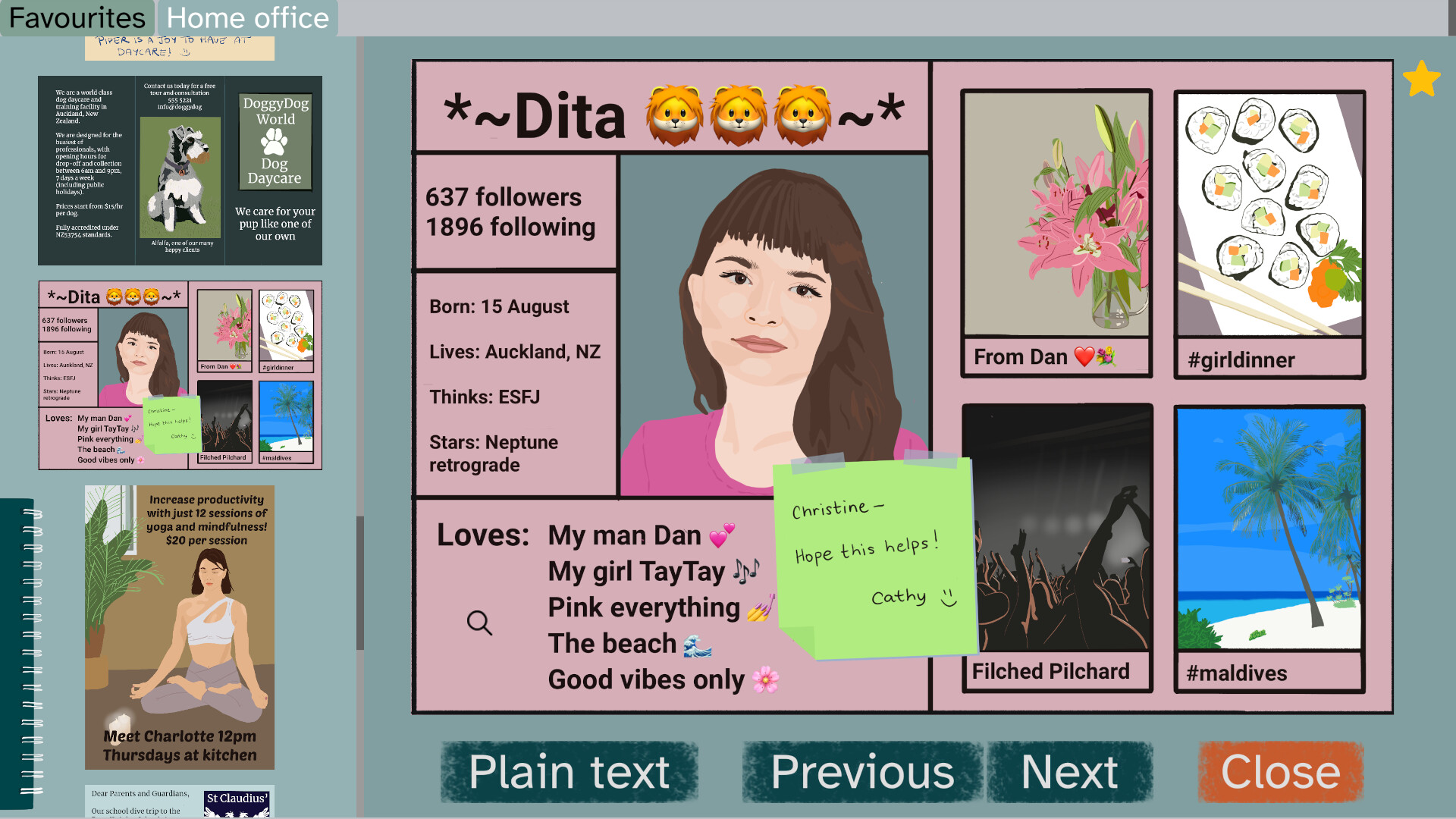Open St Claudius' school letter thumbnail
The height and width of the screenshot is (819, 1456).
(x=180, y=801)
